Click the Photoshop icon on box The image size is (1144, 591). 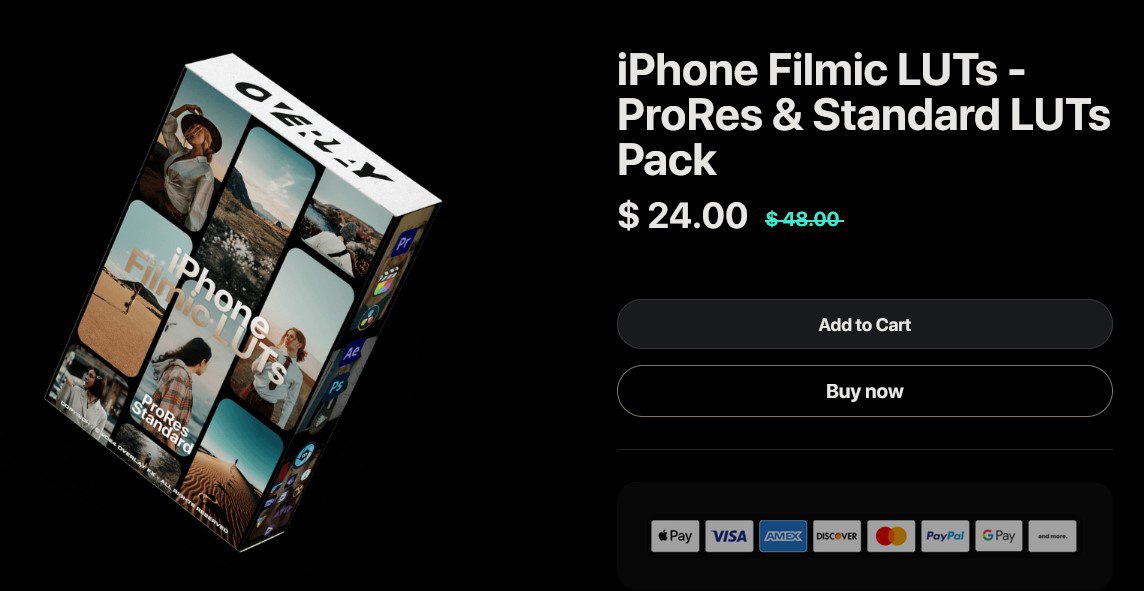pos(335,385)
